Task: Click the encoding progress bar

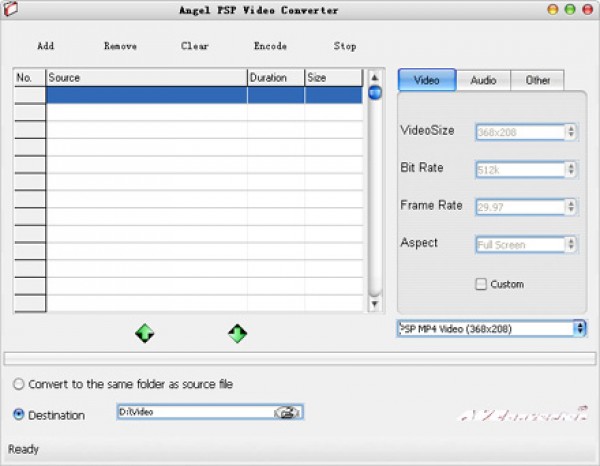Action: (x=300, y=358)
